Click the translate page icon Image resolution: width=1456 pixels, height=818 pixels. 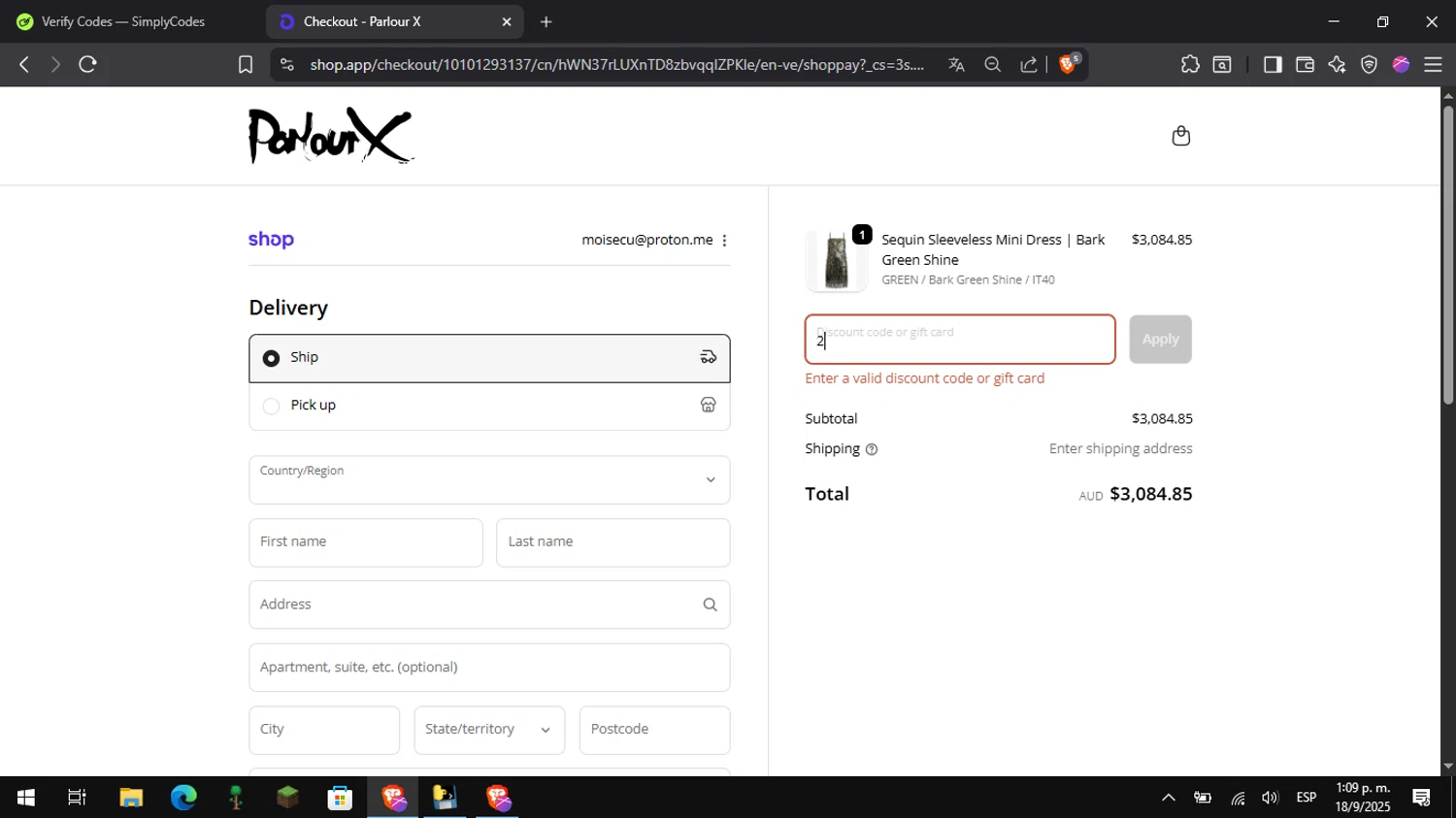[x=956, y=65]
